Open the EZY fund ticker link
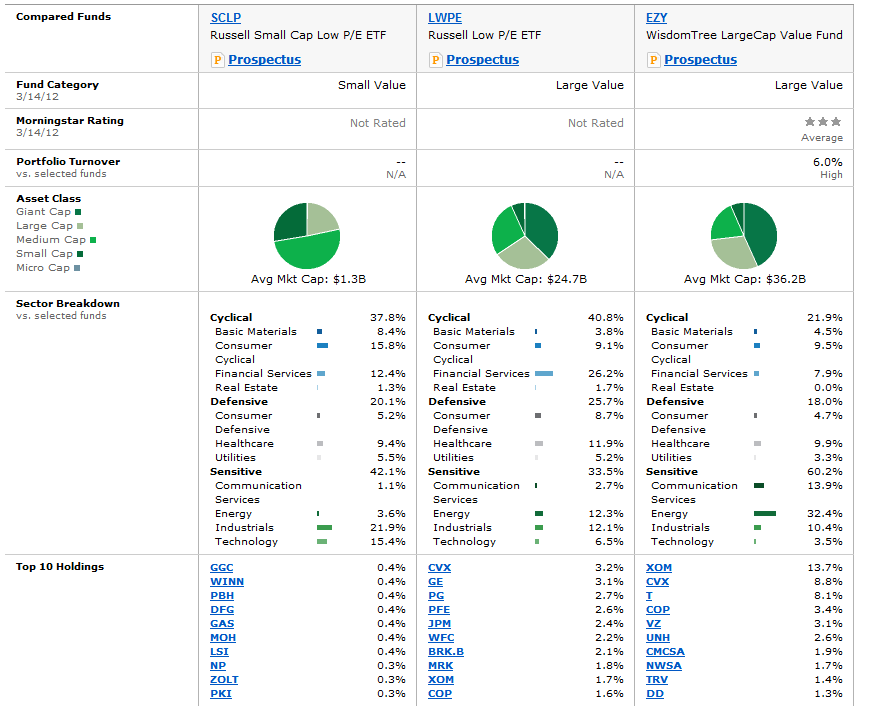The height and width of the screenshot is (717, 873). click(x=656, y=18)
